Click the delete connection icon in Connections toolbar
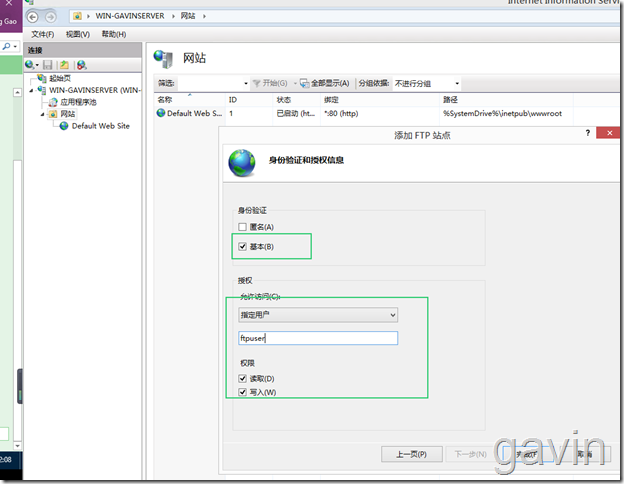 82,65
